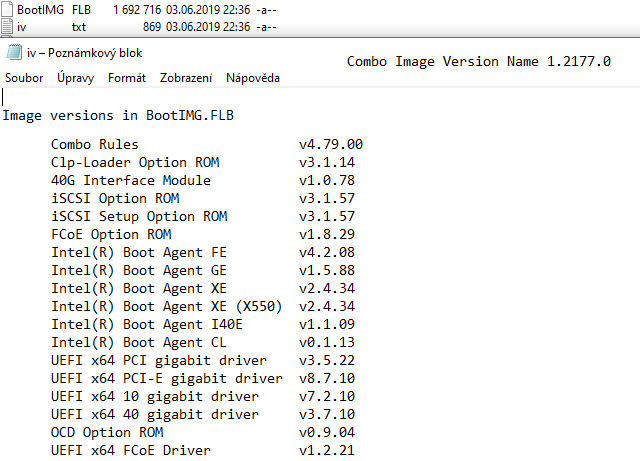Click 'Combo Image Version Name 1.2177.0' text
The height and width of the screenshot is (461, 640).
(x=479, y=62)
